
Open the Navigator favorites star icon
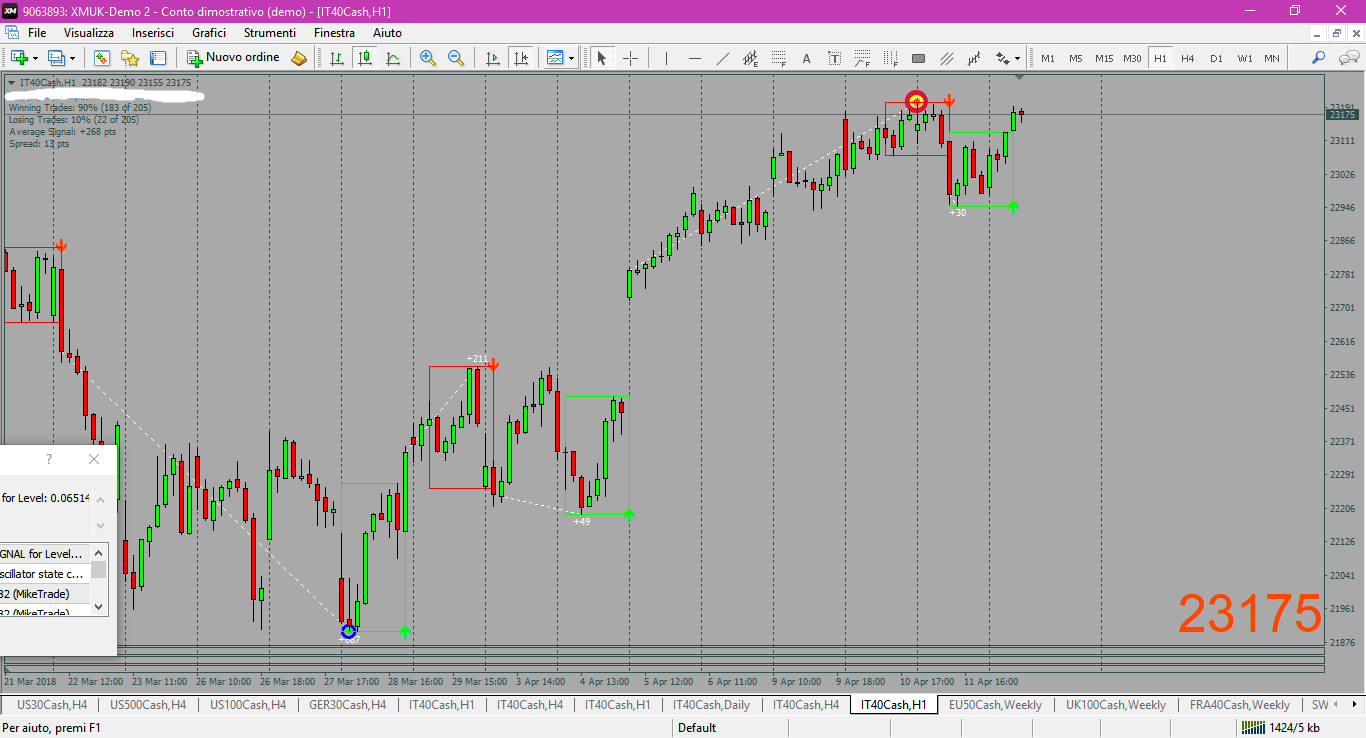[130, 58]
